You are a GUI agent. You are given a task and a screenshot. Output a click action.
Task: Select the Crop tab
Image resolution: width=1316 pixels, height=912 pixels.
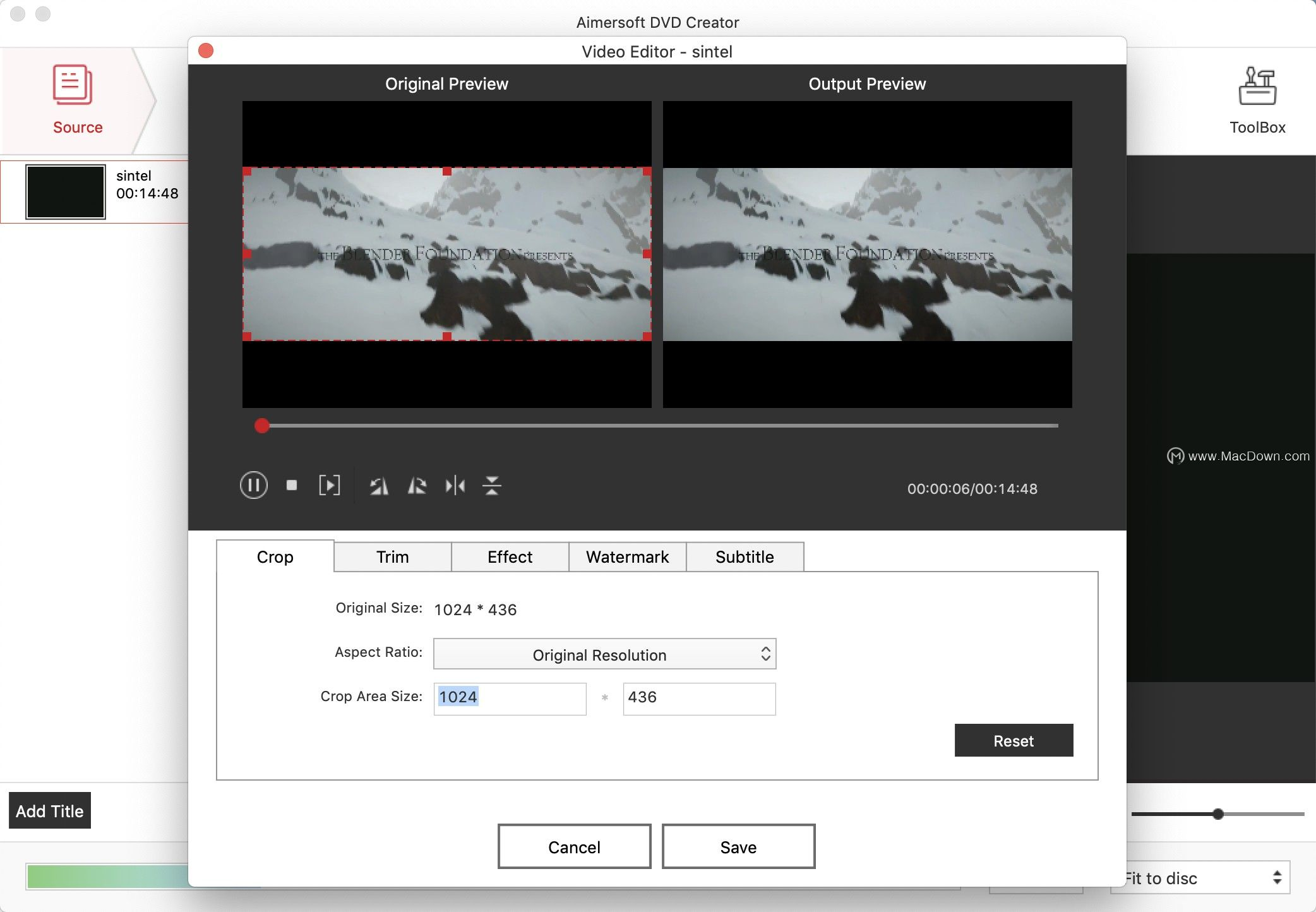click(x=275, y=556)
